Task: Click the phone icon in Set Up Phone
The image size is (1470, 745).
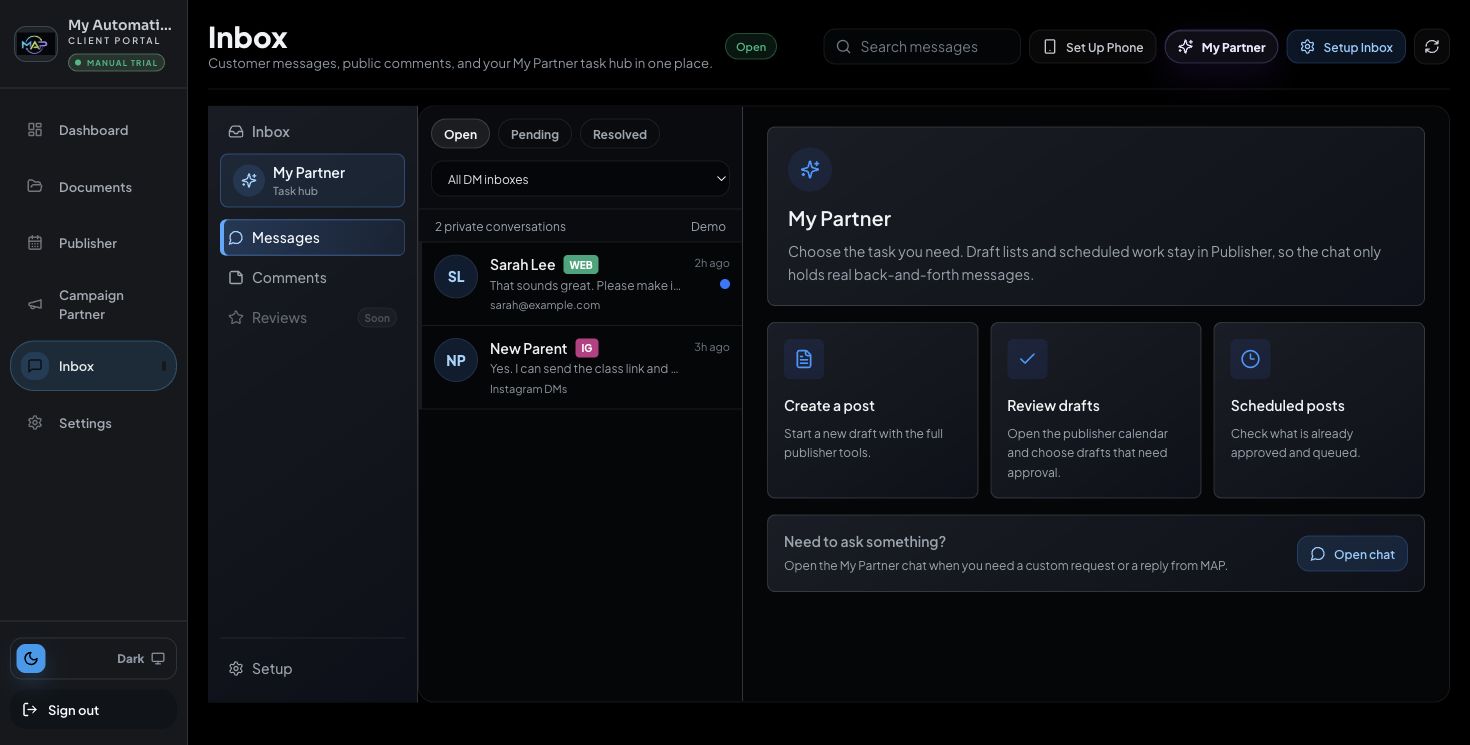Action: 1050,47
